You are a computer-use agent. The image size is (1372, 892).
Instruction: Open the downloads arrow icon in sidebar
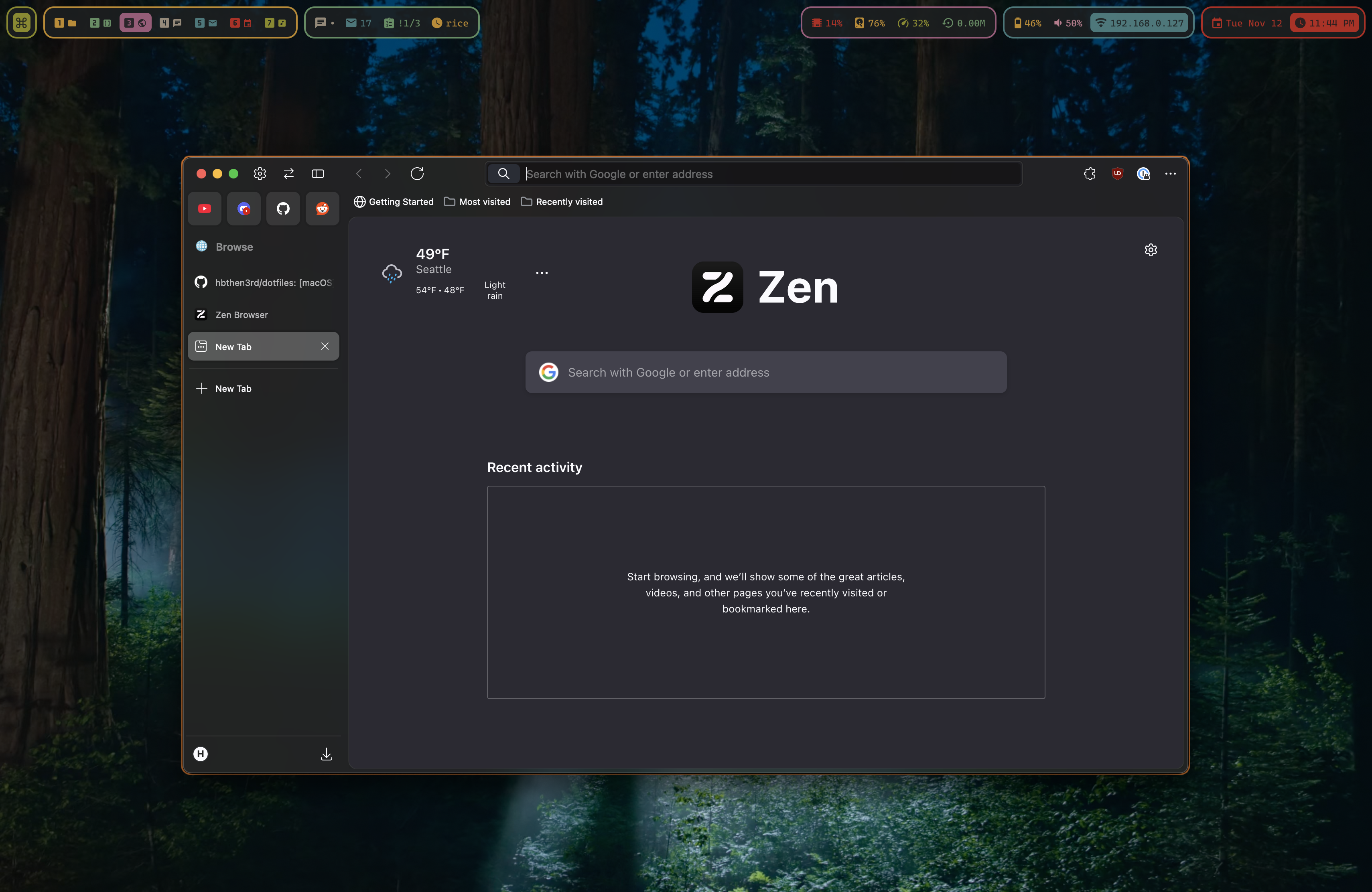pyautogui.click(x=326, y=754)
